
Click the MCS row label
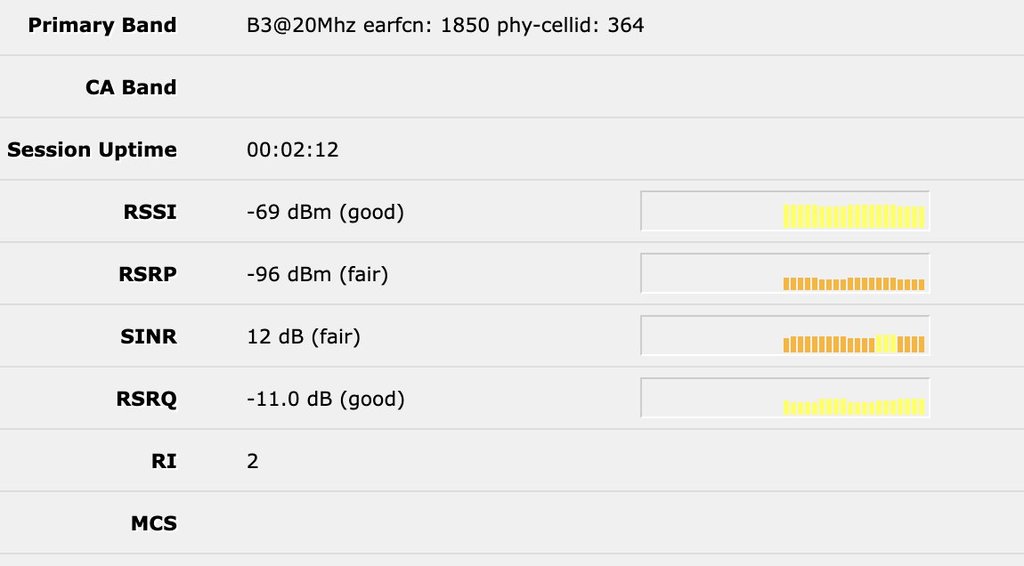153,522
